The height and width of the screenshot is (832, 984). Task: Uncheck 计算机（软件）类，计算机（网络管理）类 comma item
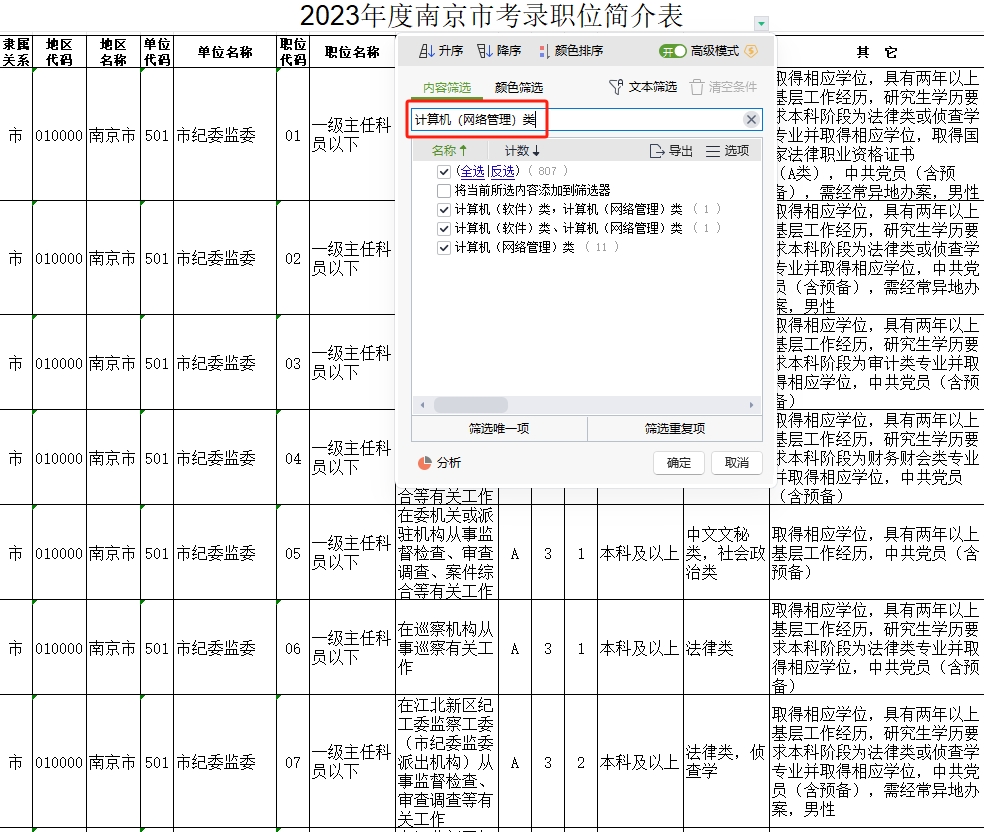444,209
